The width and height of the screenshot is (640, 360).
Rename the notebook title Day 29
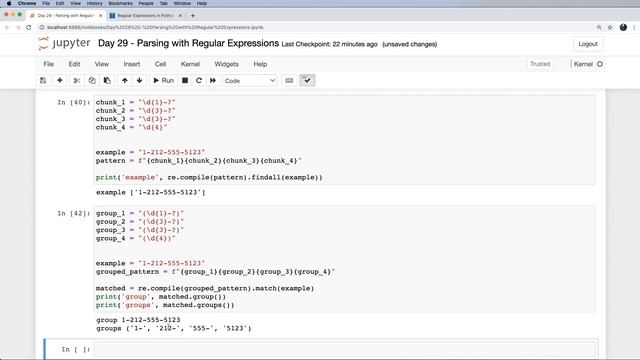coord(189,43)
